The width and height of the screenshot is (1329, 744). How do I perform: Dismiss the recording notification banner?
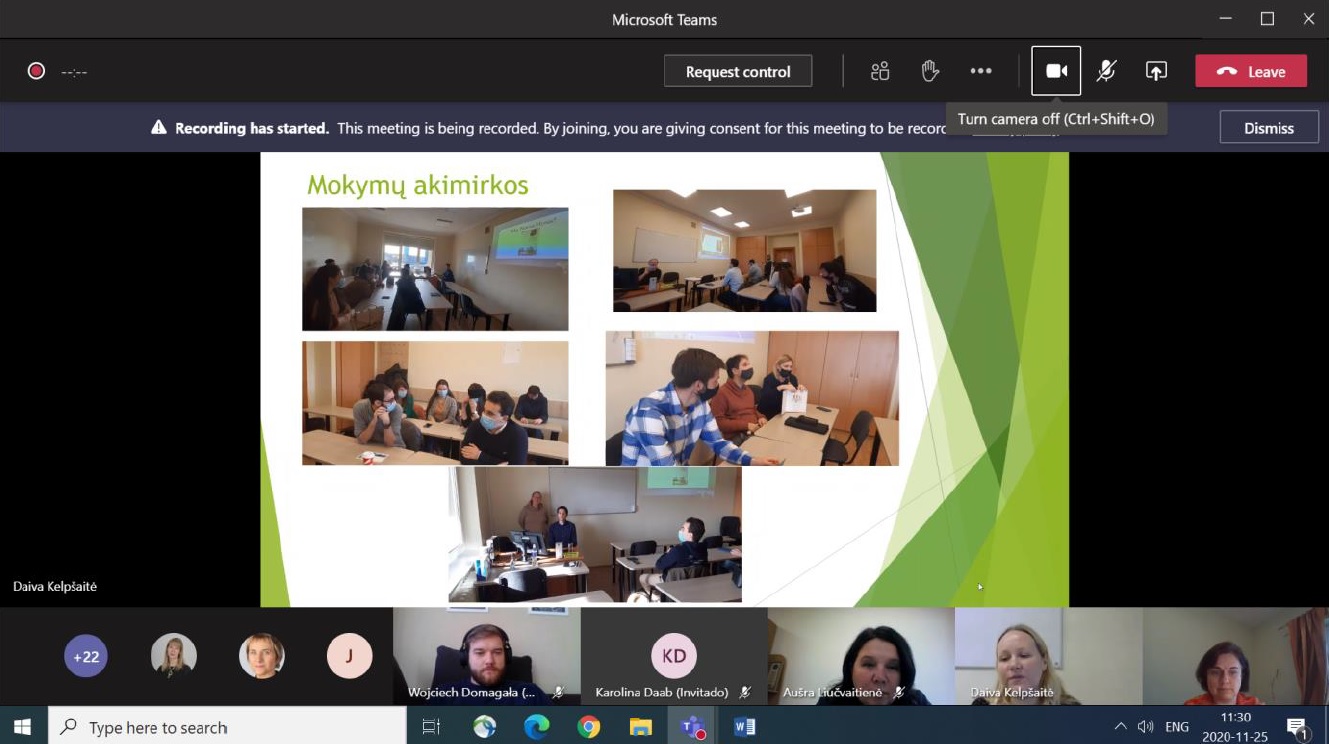1268,128
